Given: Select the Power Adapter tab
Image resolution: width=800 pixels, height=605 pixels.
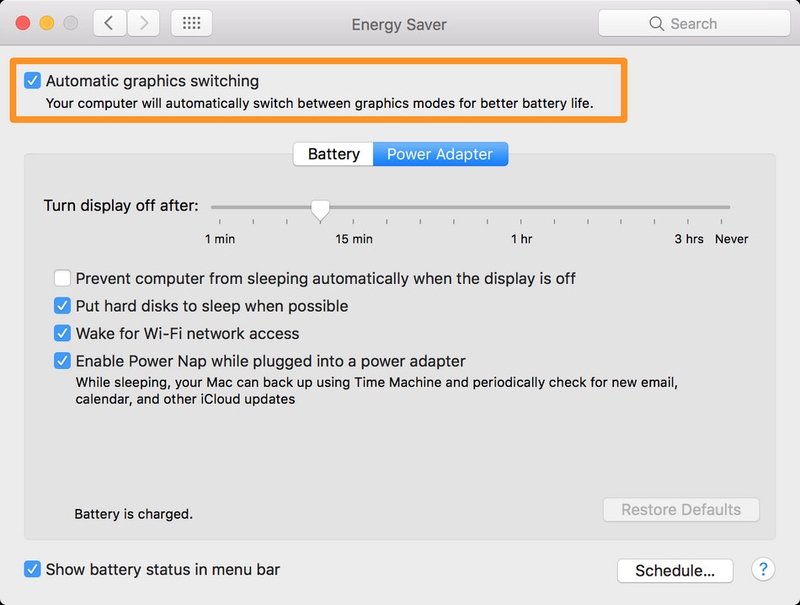Looking at the screenshot, I should 440,154.
